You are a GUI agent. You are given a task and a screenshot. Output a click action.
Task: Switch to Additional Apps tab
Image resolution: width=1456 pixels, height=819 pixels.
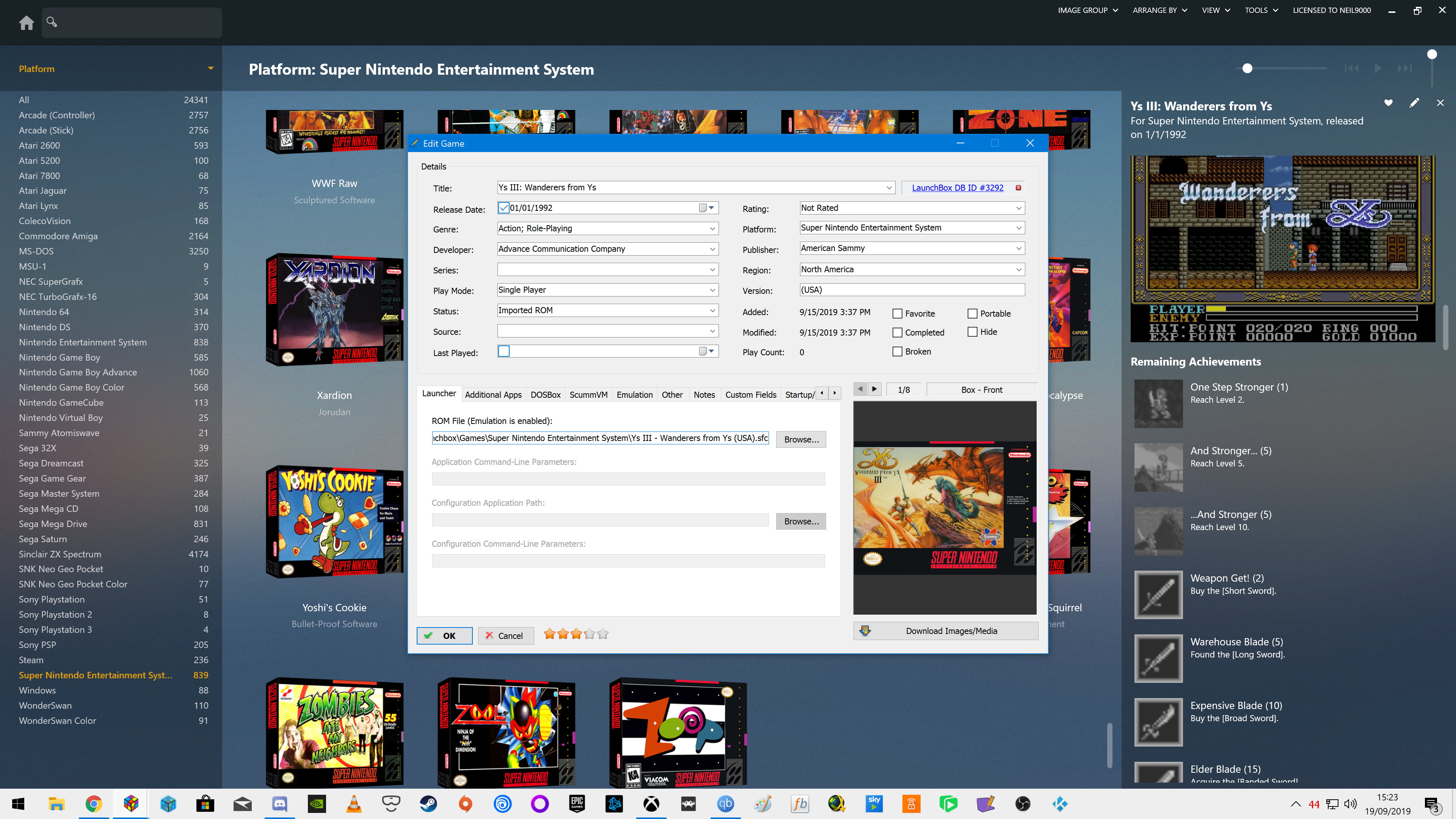point(493,394)
